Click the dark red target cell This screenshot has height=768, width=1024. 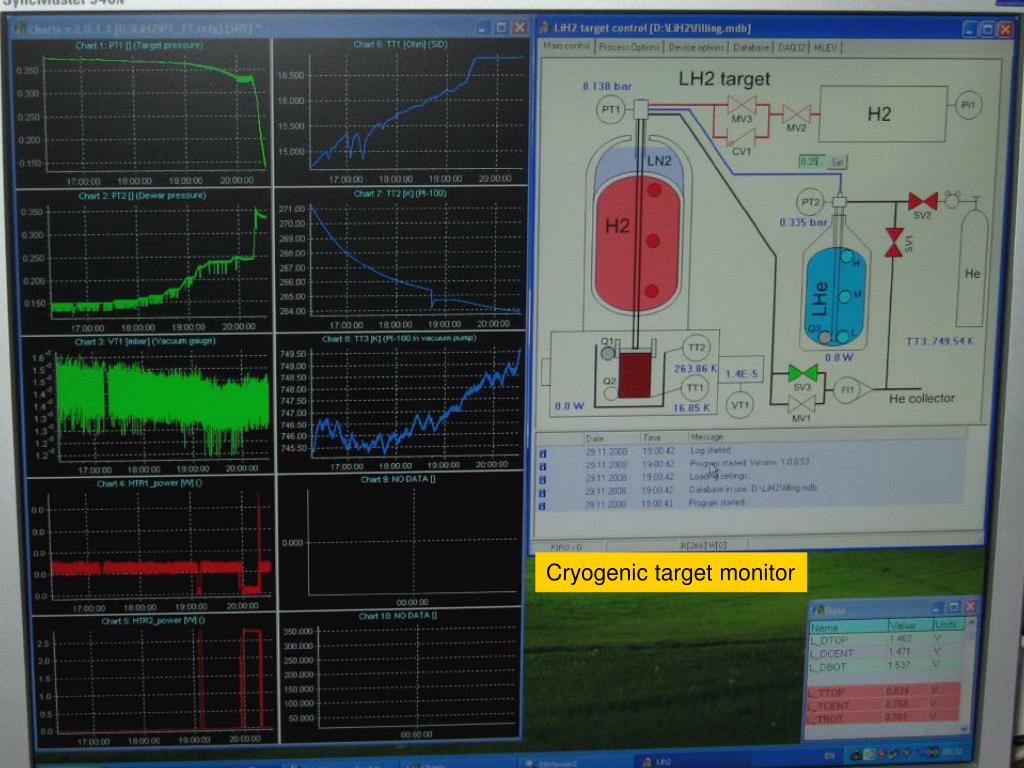(x=635, y=375)
